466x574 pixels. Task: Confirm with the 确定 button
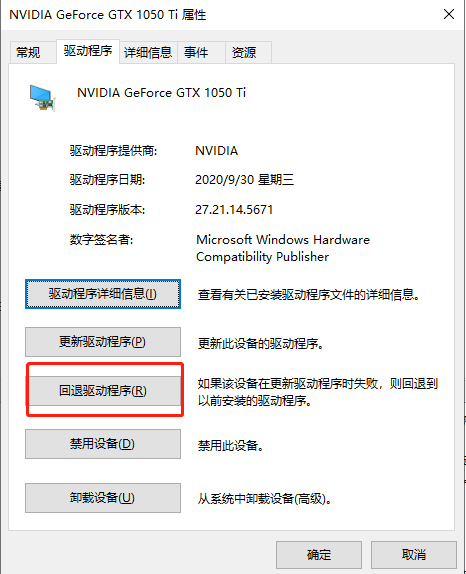coord(319,555)
